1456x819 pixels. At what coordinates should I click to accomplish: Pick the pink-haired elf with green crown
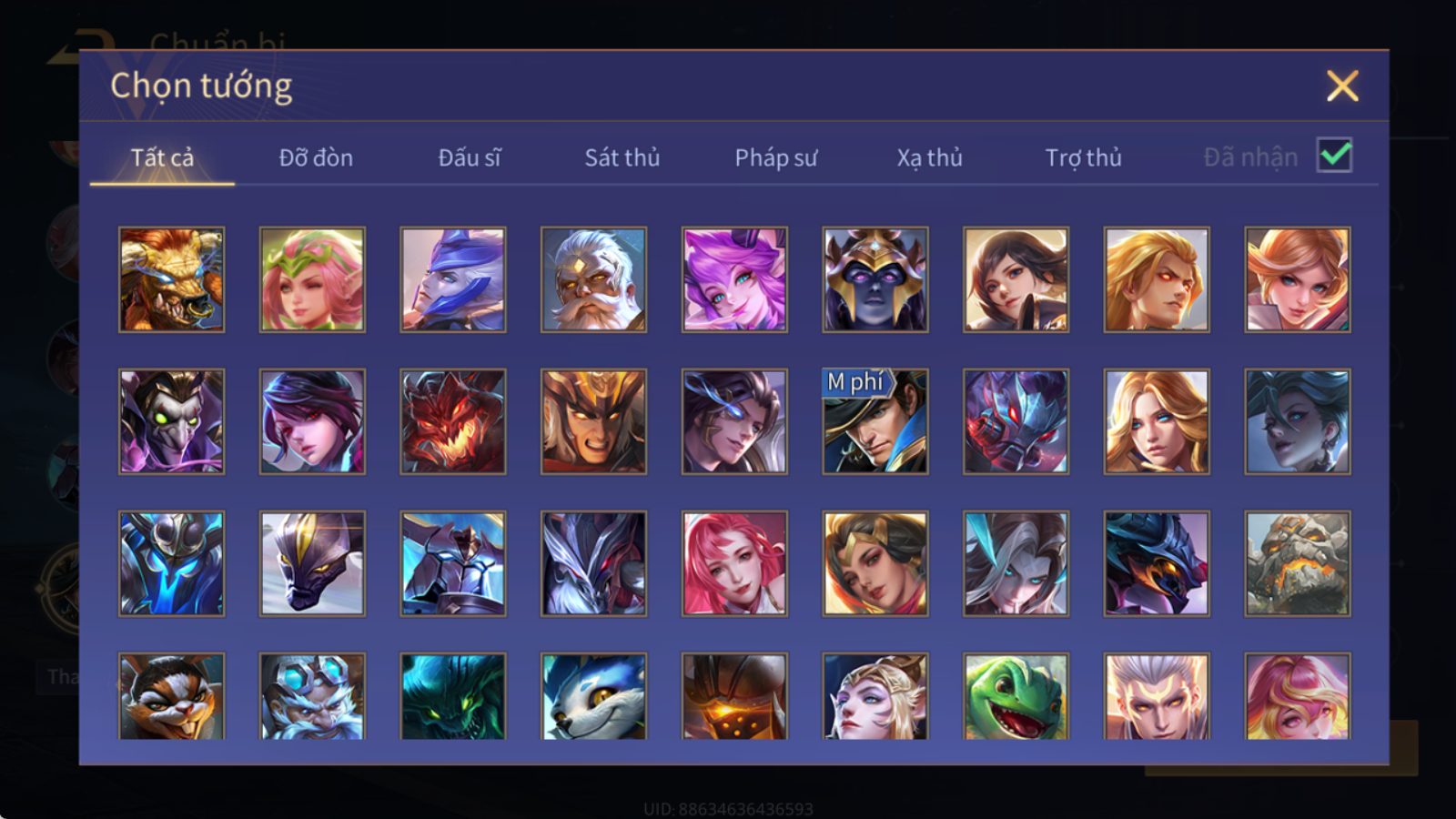pos(312,279)
